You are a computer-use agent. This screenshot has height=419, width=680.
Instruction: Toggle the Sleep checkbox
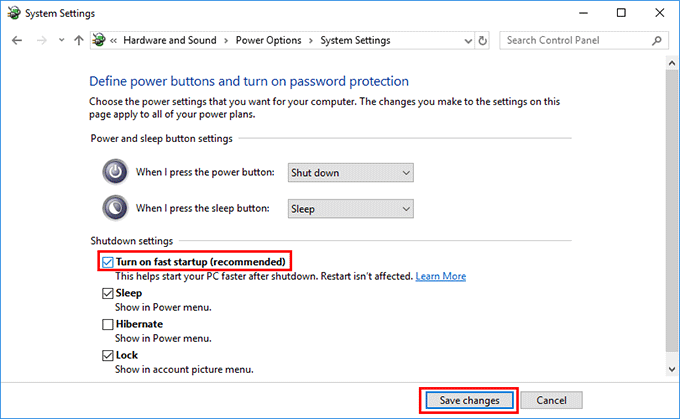coord(108,293)
